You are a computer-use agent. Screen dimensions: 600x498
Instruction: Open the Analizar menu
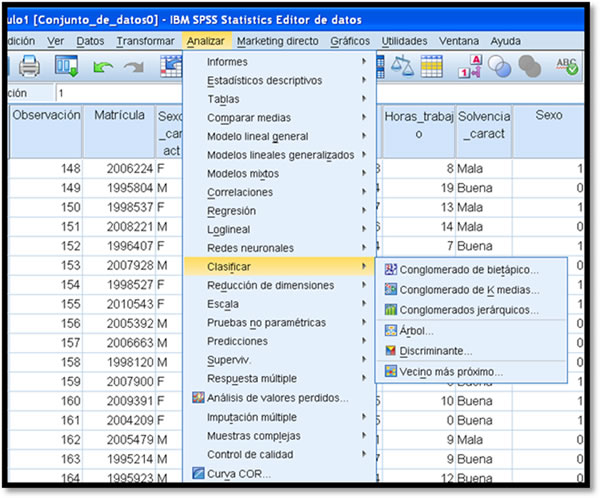click(205, 41)
